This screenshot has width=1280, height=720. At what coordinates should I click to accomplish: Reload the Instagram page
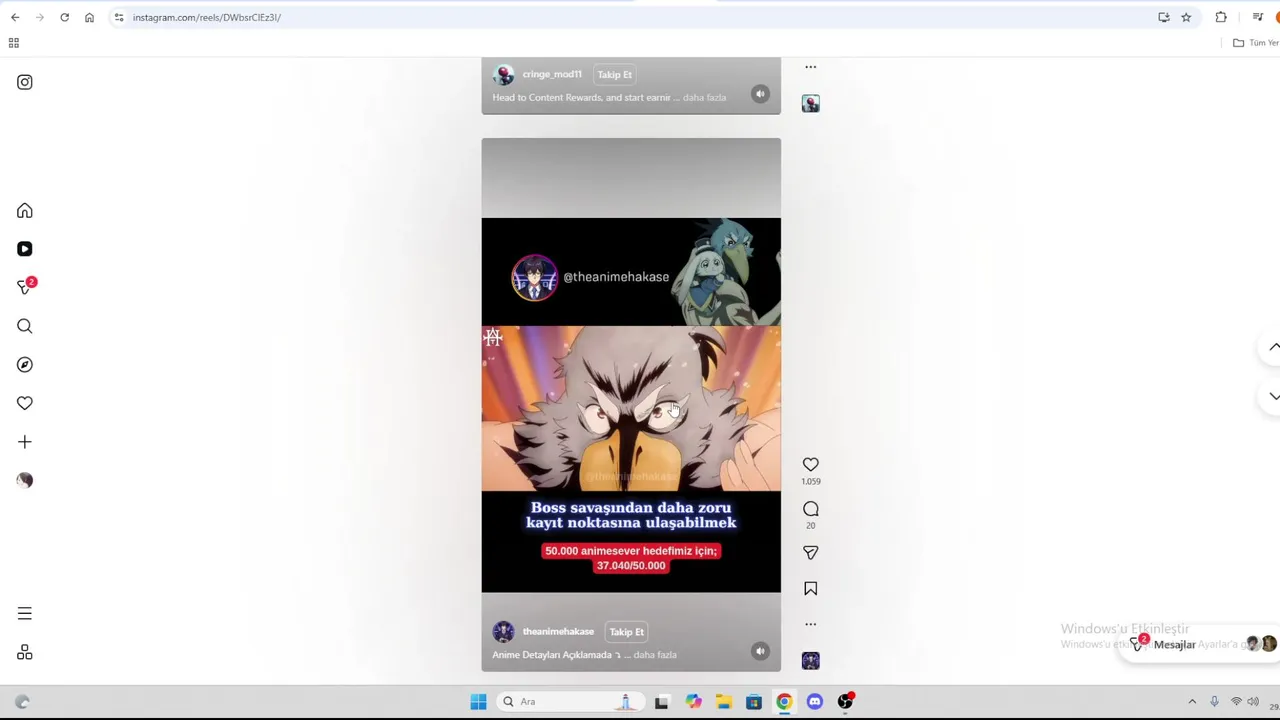[64, 17]
